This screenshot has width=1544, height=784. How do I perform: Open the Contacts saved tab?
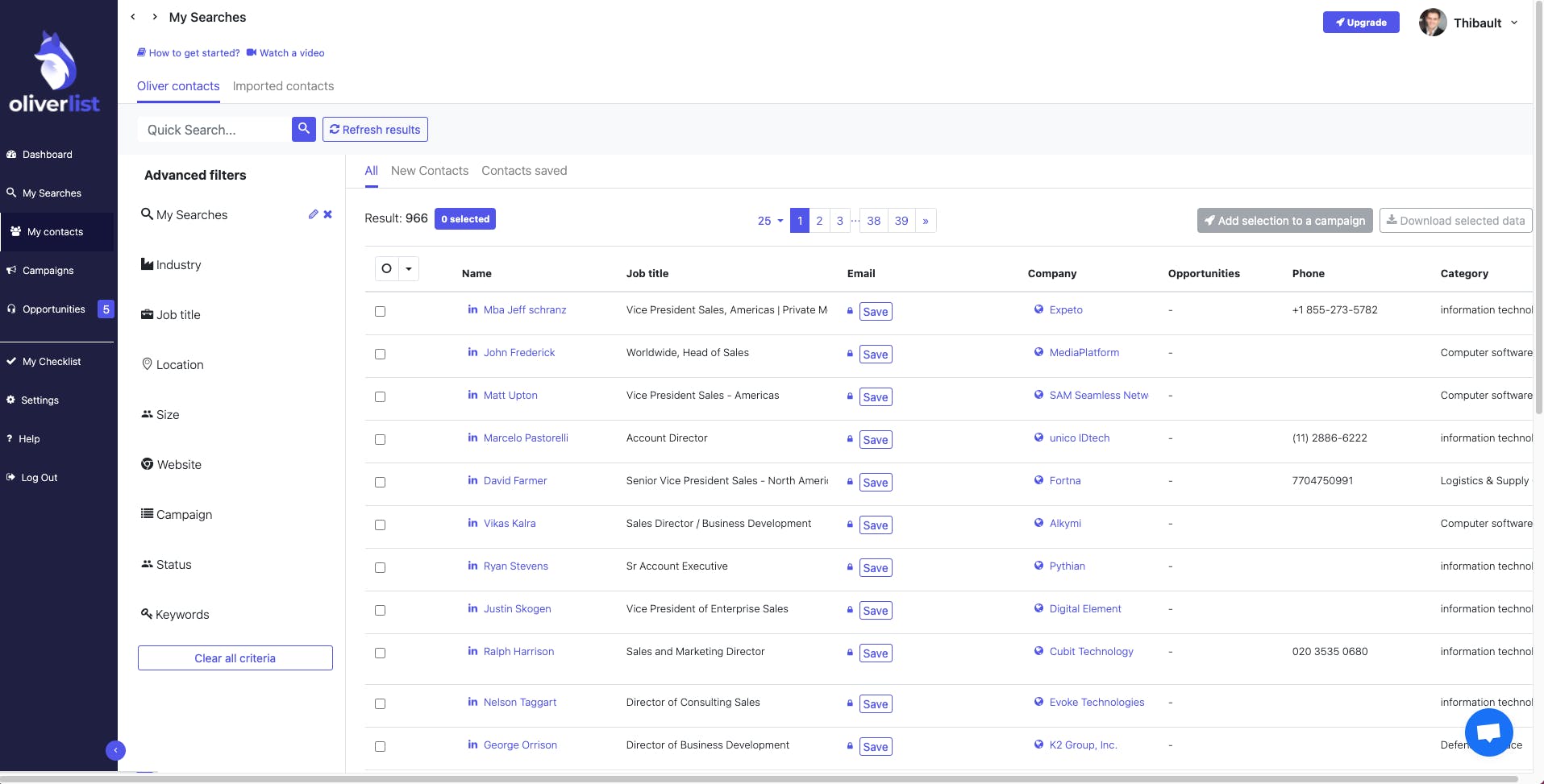pyautogui.click(x=524, y=171)
